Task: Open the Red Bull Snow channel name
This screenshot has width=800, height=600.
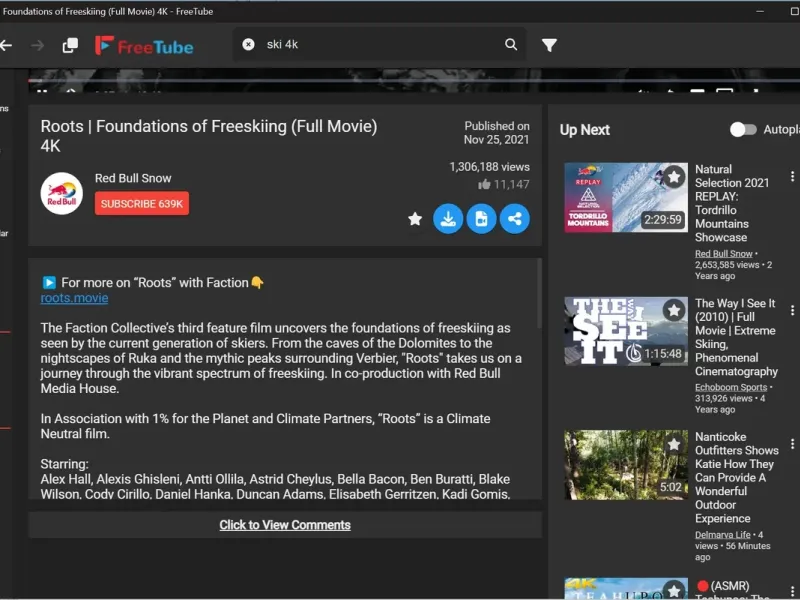Action: tap(133, 178)
